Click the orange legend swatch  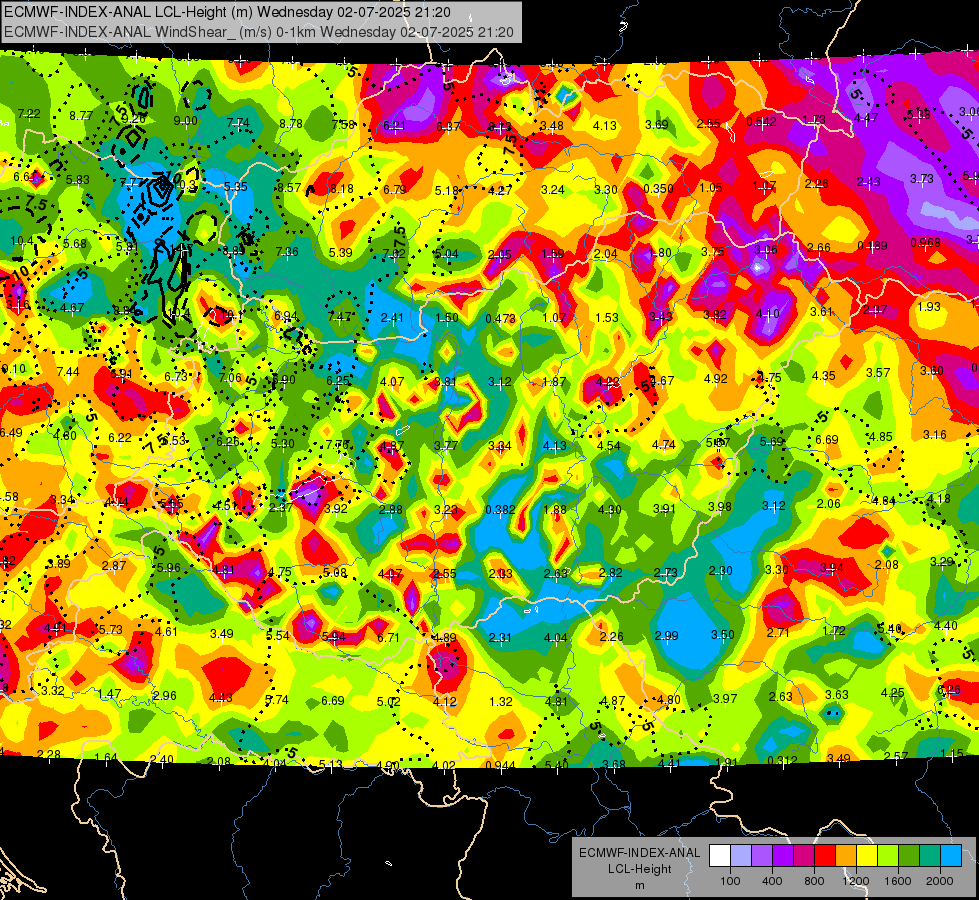tap(846, 855)
